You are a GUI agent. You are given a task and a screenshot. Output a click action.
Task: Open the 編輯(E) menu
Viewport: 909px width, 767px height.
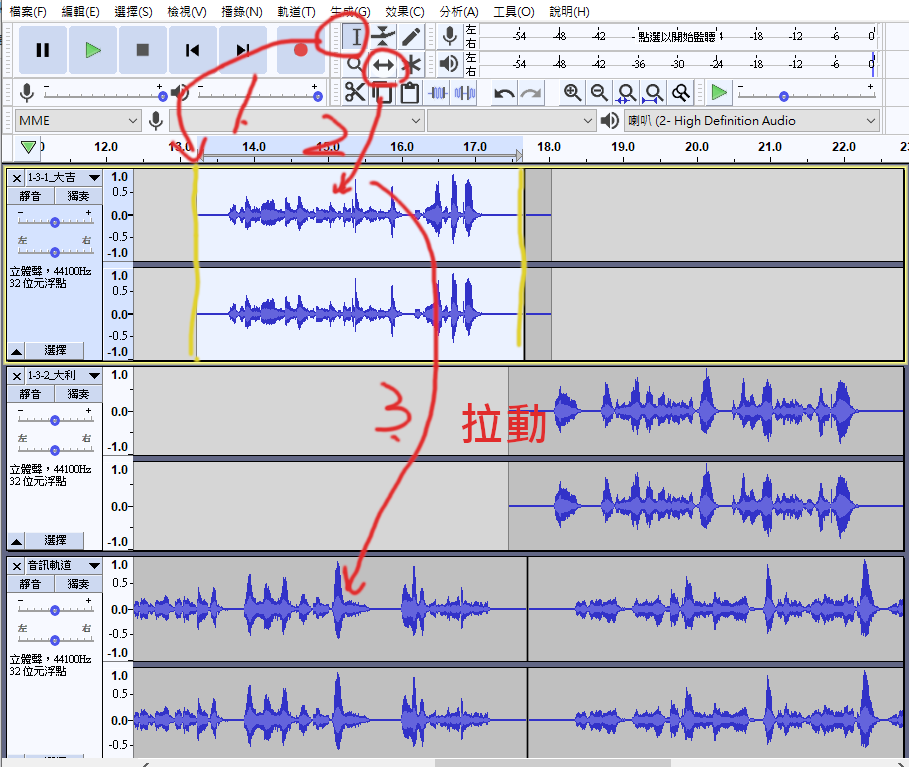click(81, 12)
